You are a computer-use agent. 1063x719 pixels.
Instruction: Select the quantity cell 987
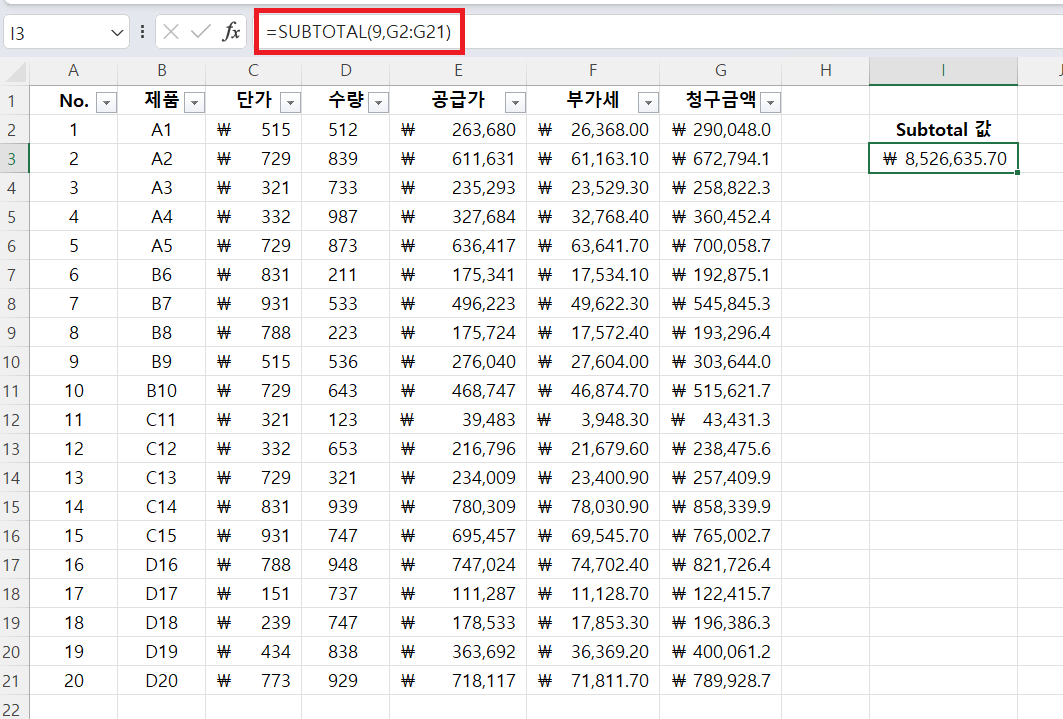click(346, 217)
